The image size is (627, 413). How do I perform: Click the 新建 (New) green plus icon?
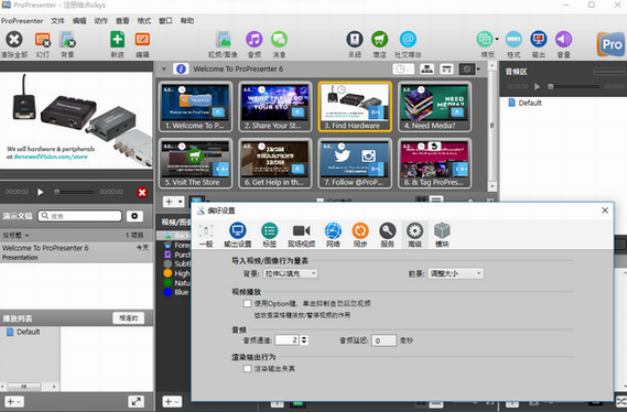click(x=117, y=41)
